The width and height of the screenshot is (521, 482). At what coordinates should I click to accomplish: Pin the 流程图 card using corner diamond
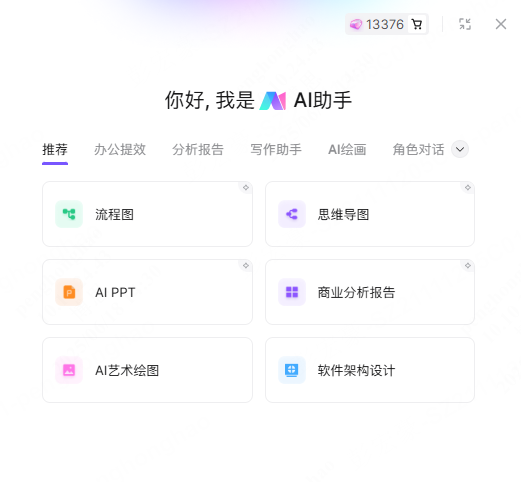pyautogui.click(x=246, y=188)
